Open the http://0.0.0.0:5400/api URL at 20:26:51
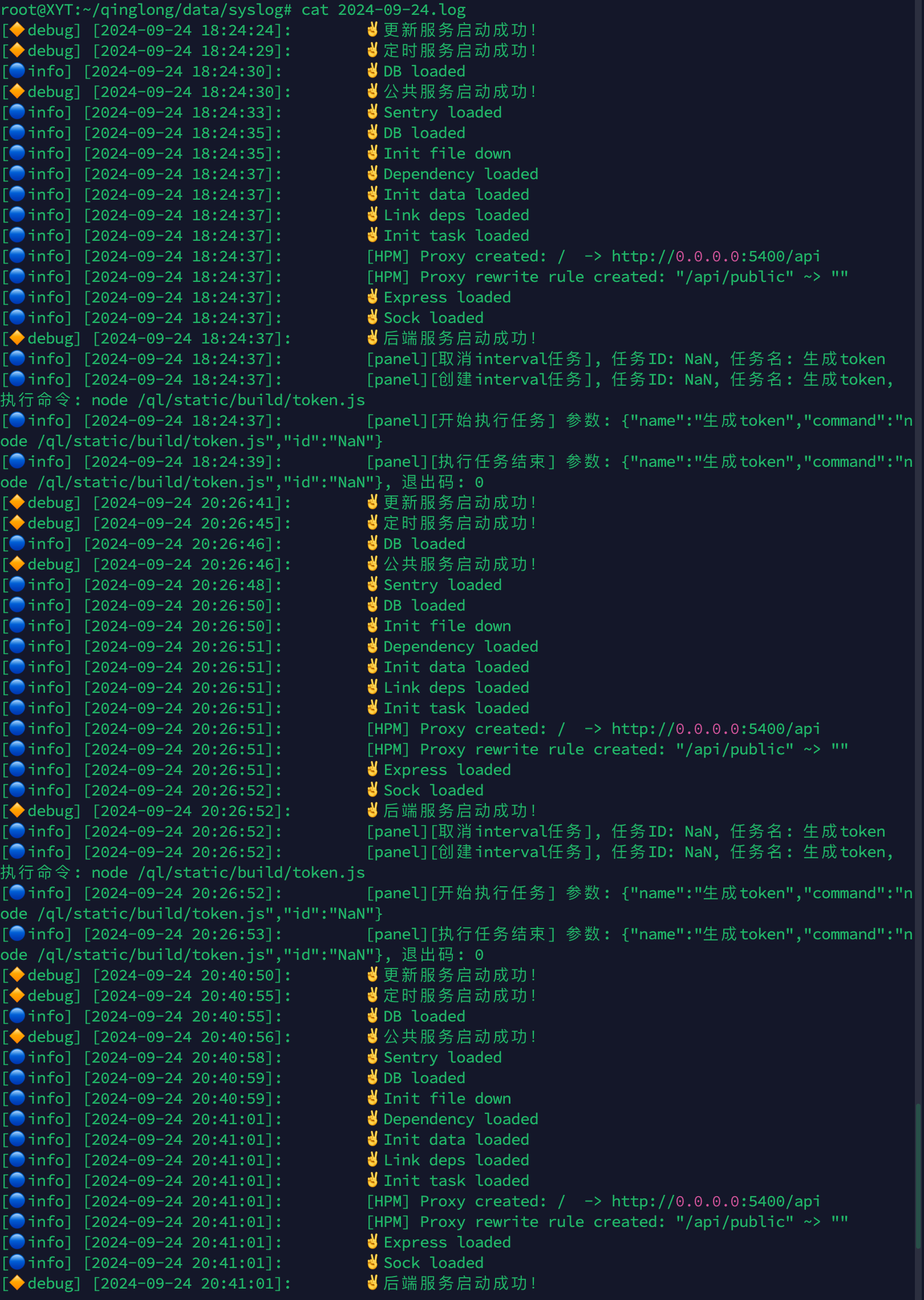Viewport: 924px width, 1300px height. point(716,729)
